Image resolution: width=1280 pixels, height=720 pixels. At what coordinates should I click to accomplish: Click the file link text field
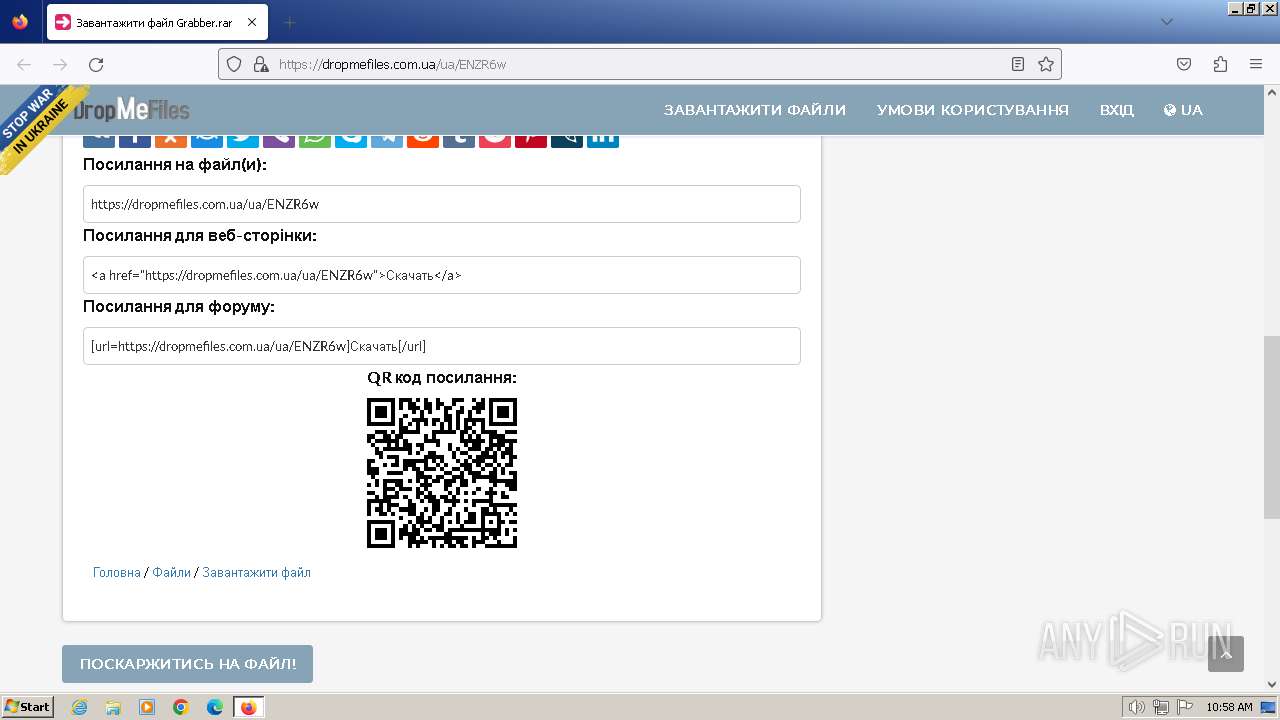[442, 204]
